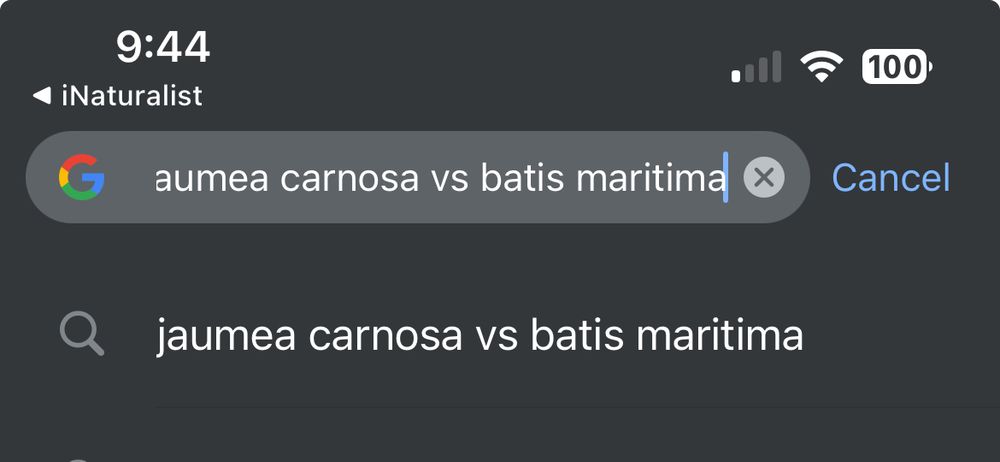
Task: Tap the back arrow to iNaturalist
Action: point(41,96)
